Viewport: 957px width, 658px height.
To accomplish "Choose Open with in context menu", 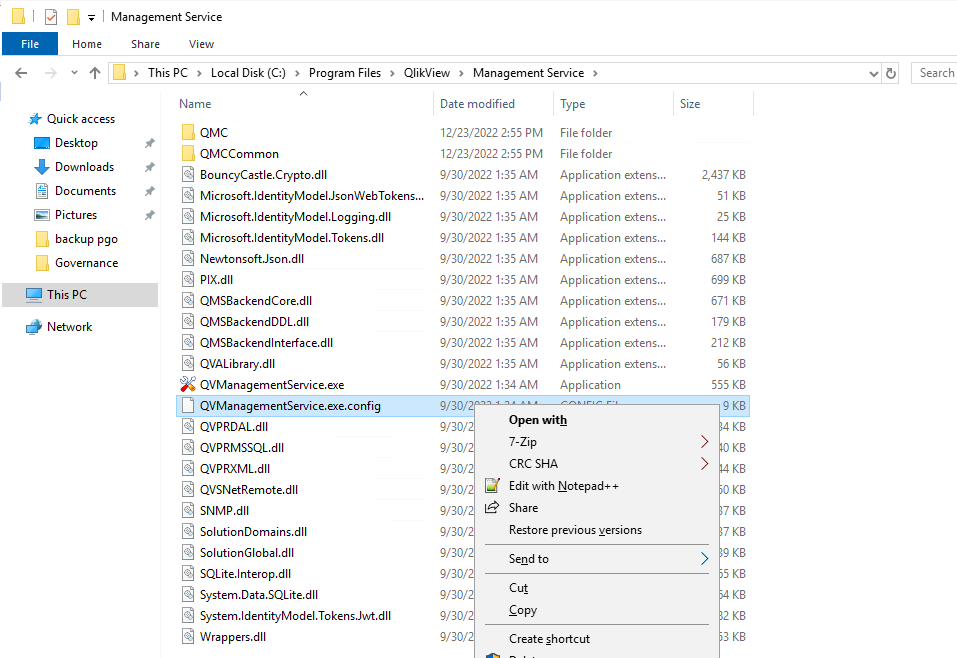I will coord(538,420).
